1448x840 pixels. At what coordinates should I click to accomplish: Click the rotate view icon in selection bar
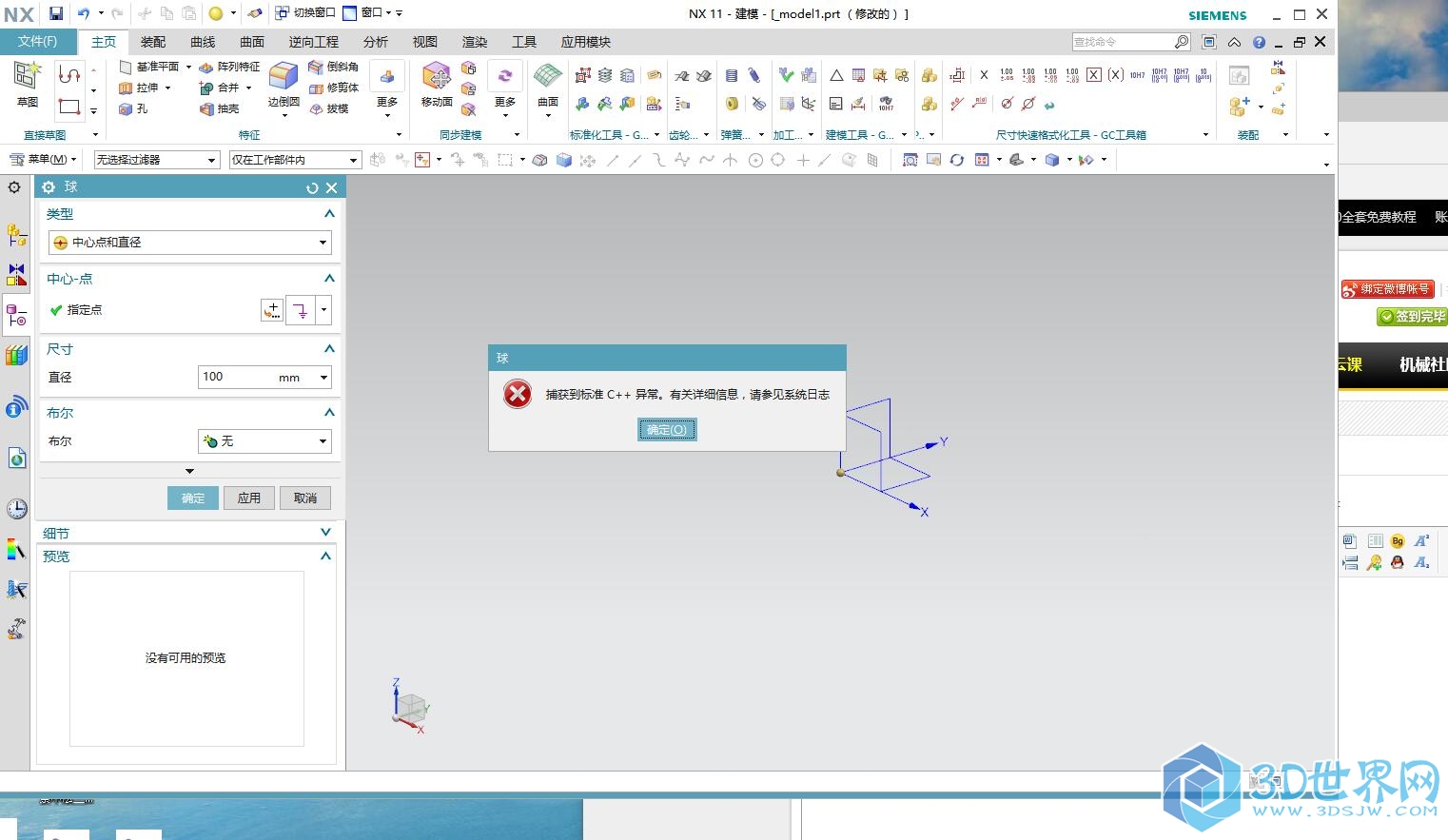point(956,160)
